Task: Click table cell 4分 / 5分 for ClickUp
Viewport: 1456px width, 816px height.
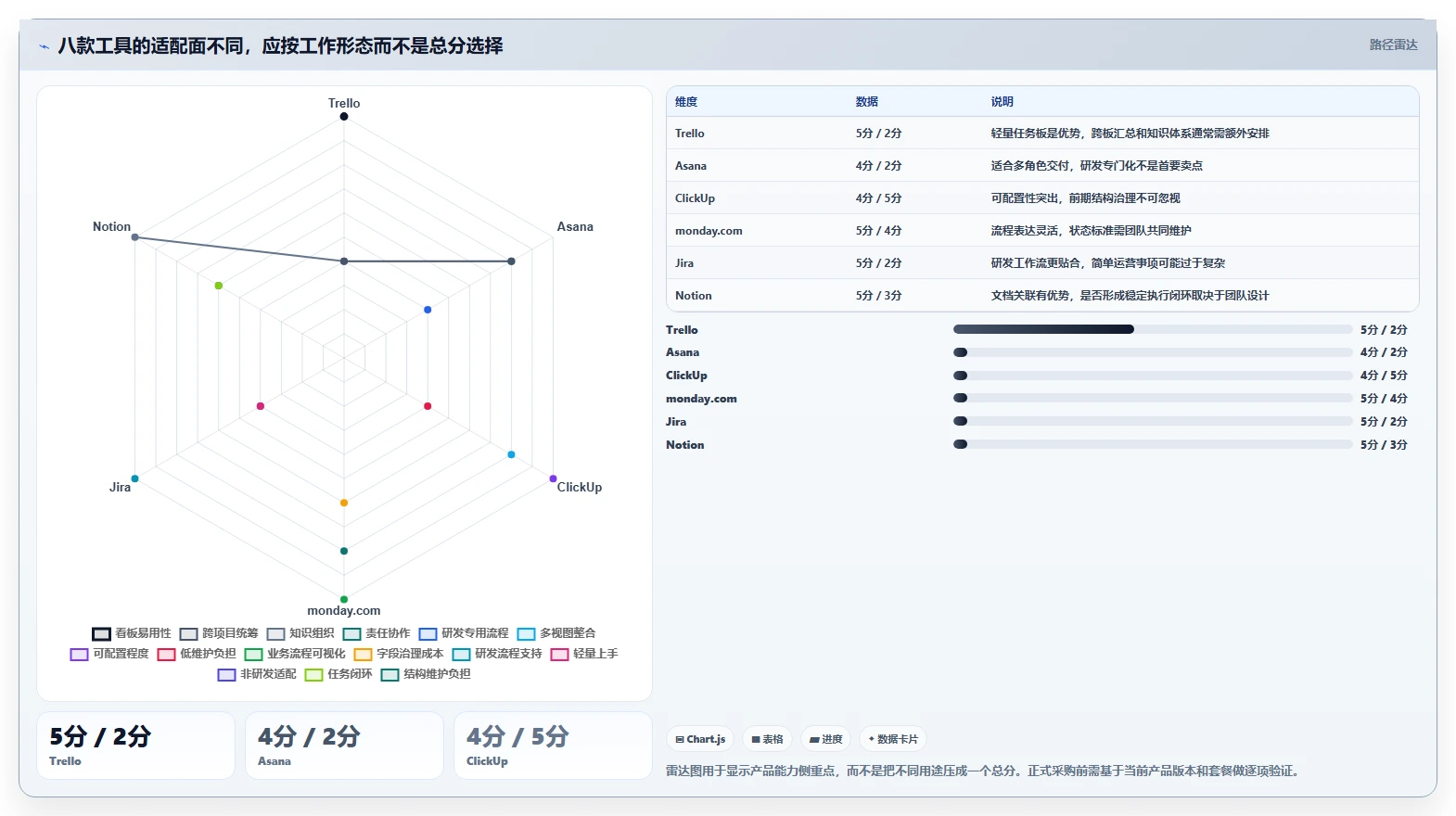Action: 878,198
